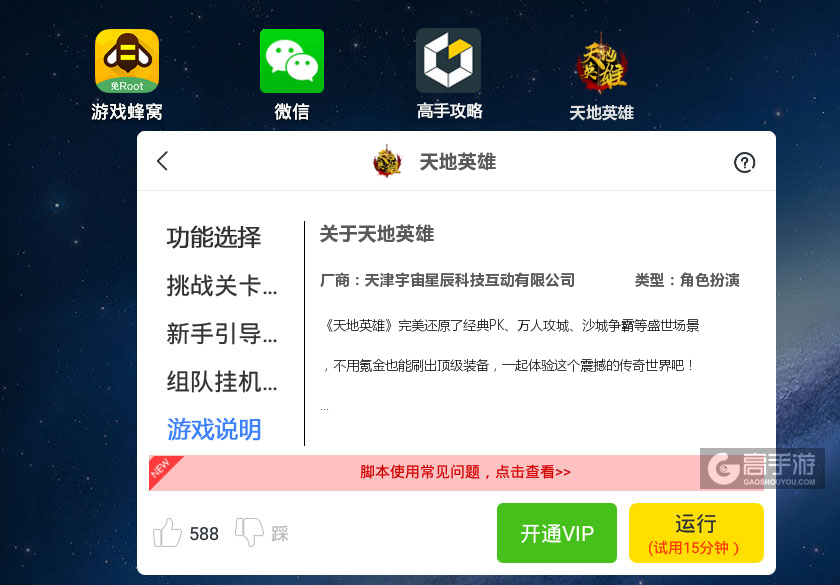Launch the 微信 WeChat app
The width and height of the screenshot is (840, 585).
click(291, 61)
